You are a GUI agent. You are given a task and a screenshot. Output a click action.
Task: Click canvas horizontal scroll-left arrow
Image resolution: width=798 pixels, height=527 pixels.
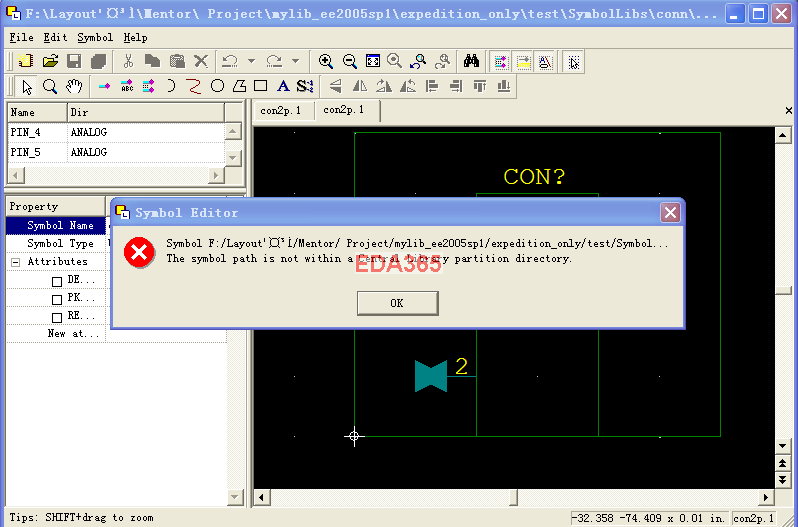[x=262, y=496]
